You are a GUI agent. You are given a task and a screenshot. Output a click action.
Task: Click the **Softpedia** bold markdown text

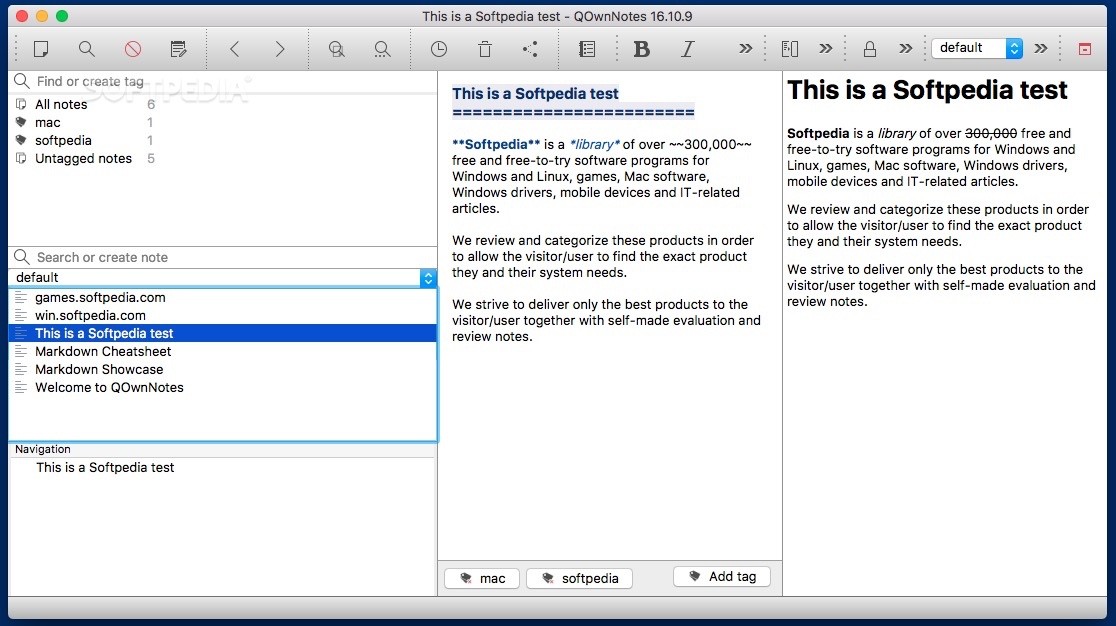[x=496, y=144]
